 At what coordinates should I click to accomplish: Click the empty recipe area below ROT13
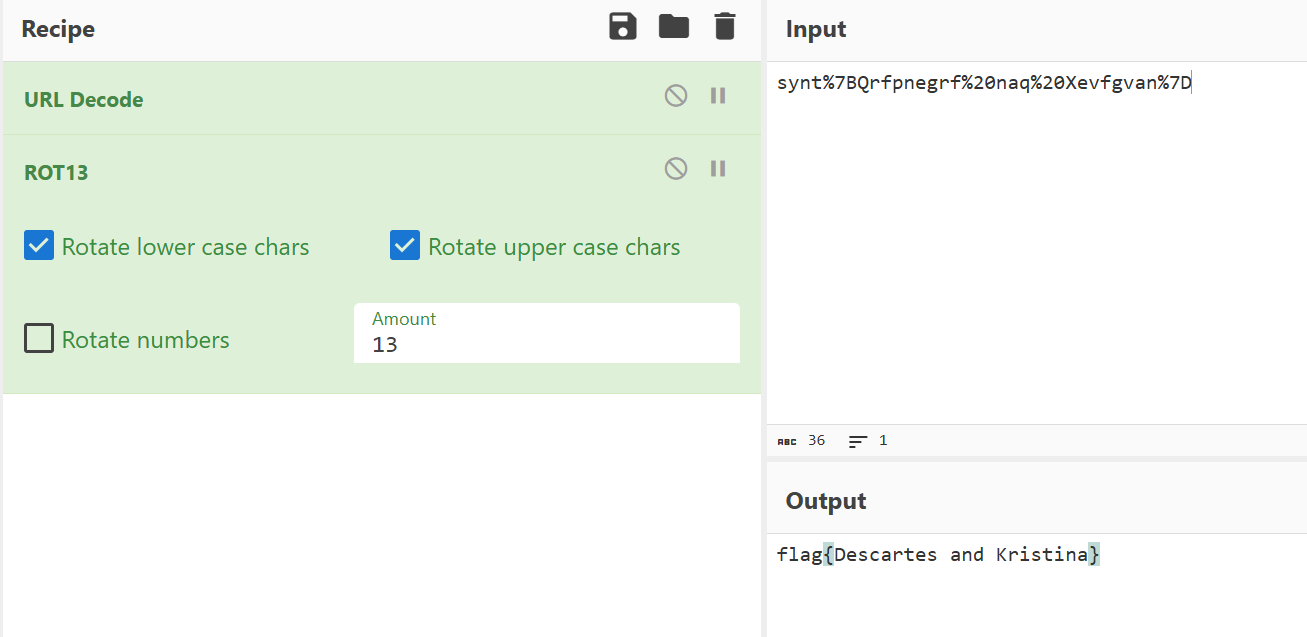[x=381, y=514]
